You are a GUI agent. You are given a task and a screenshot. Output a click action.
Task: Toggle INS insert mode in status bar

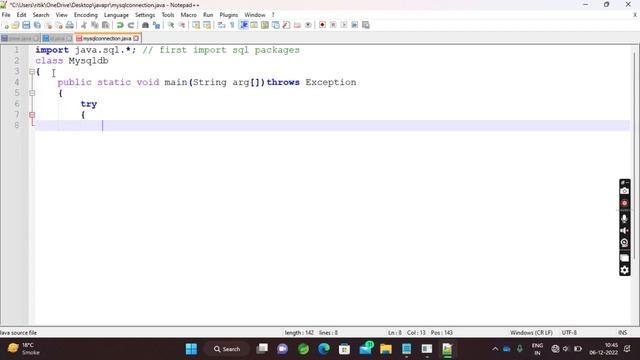[x=622, y=333]
